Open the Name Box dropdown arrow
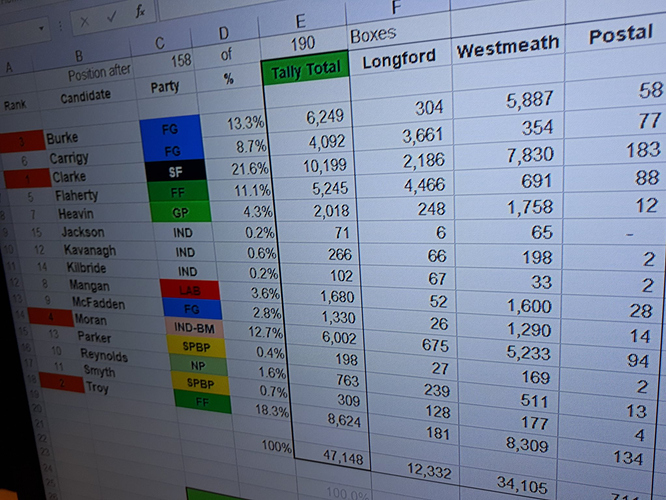The image size is (666, 500). point(43,26)
